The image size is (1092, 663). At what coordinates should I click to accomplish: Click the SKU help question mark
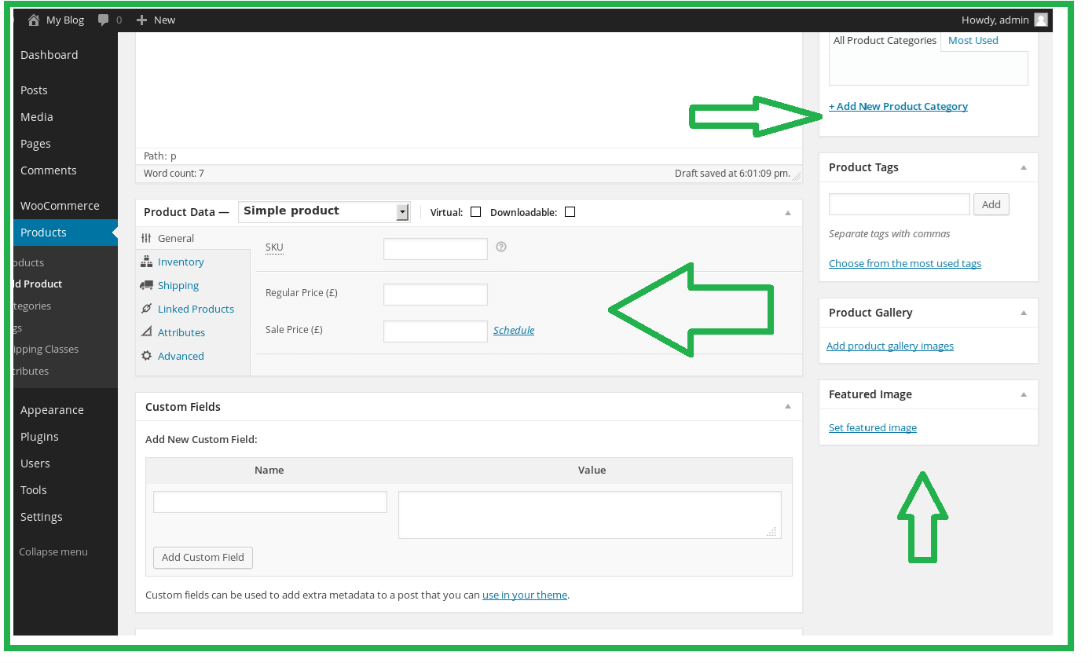pos(501,247)
